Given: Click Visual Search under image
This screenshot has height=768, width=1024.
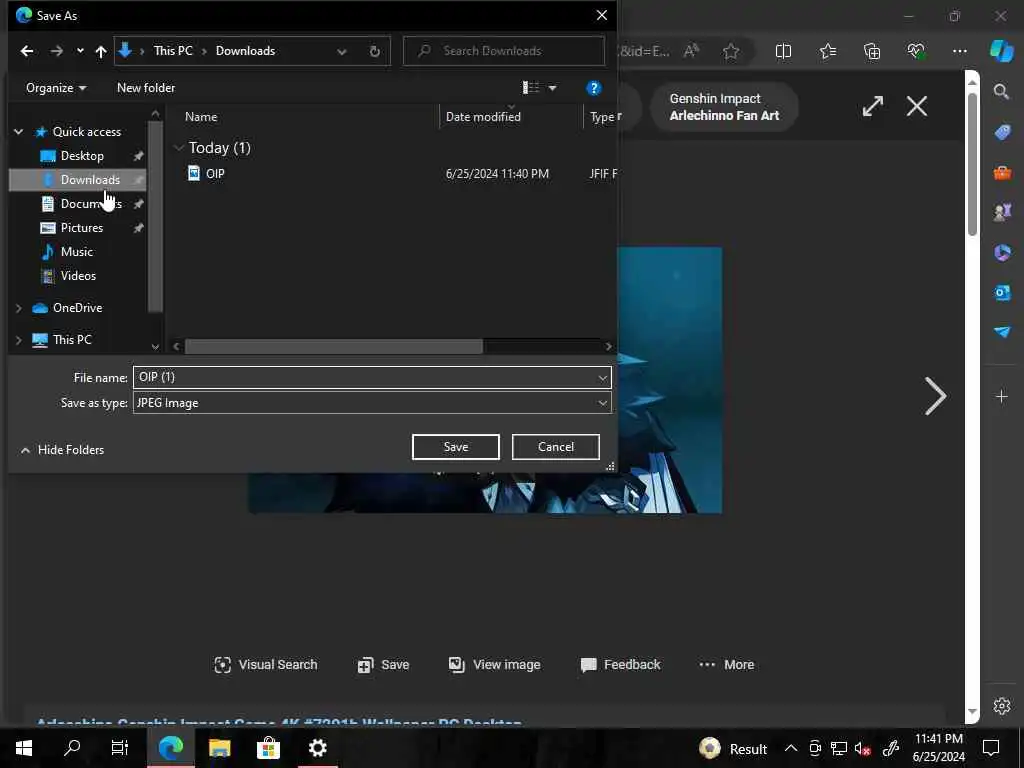Looking at the screenshot, I should point(266,665).
